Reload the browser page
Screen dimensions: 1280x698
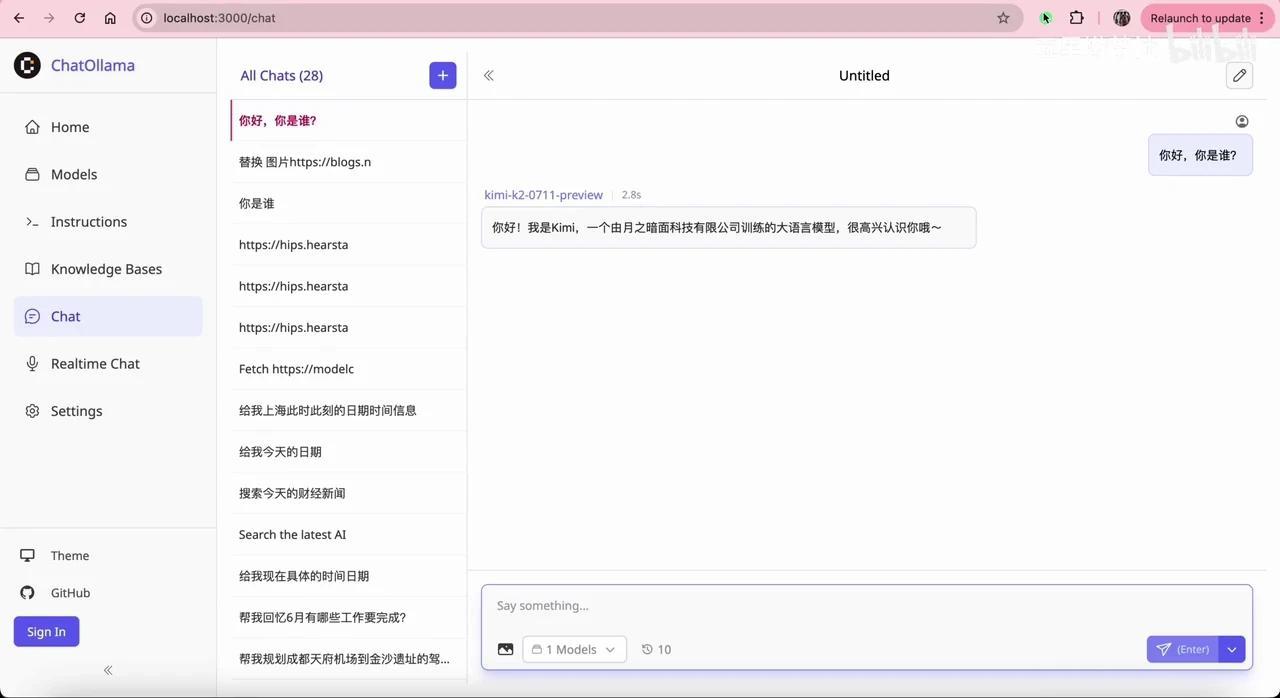(80, 18)
